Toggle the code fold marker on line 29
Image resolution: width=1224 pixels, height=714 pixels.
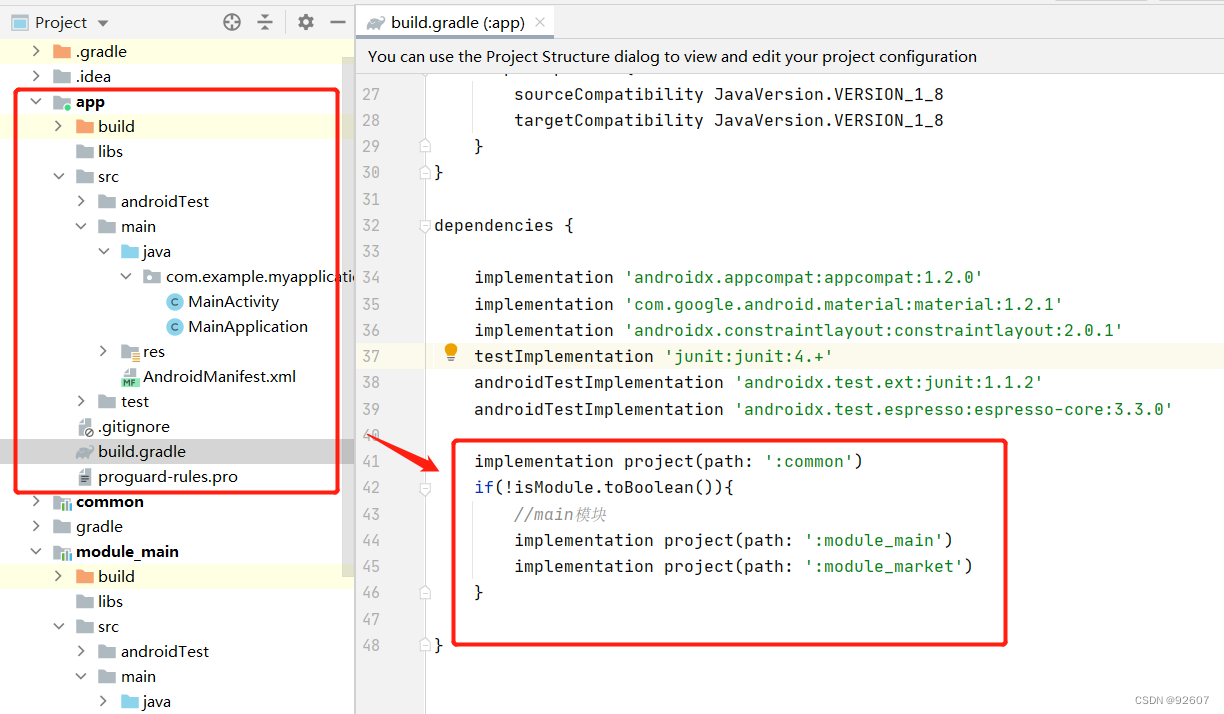coord(425,146)
